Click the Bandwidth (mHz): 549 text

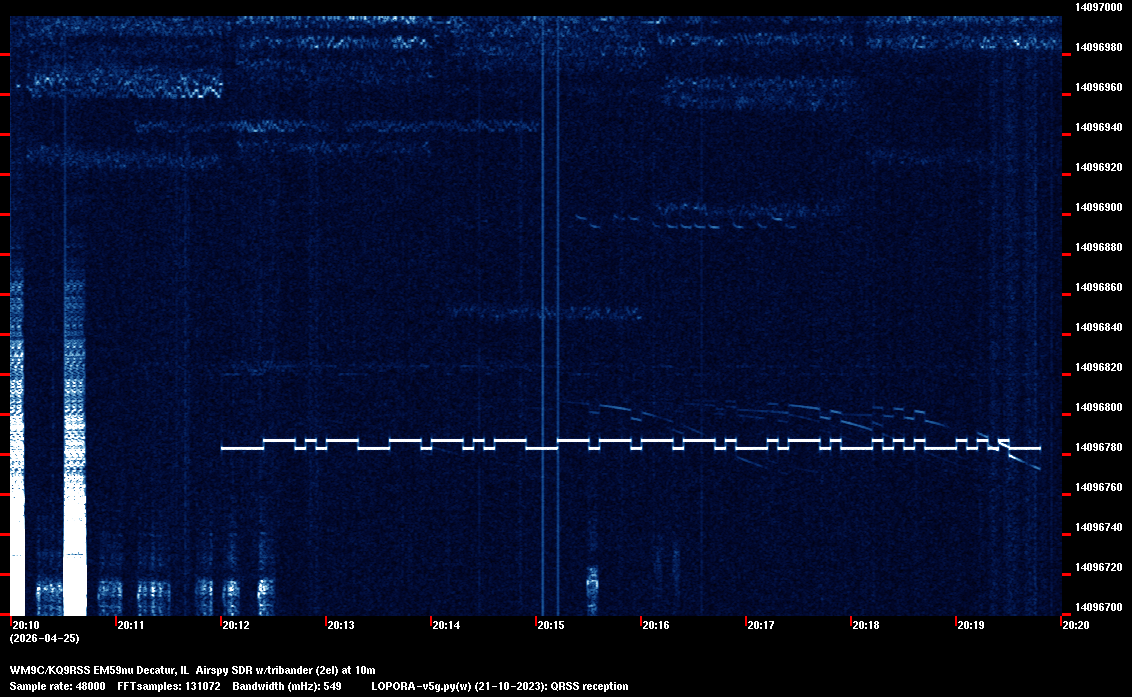click(x=287, y=686)
